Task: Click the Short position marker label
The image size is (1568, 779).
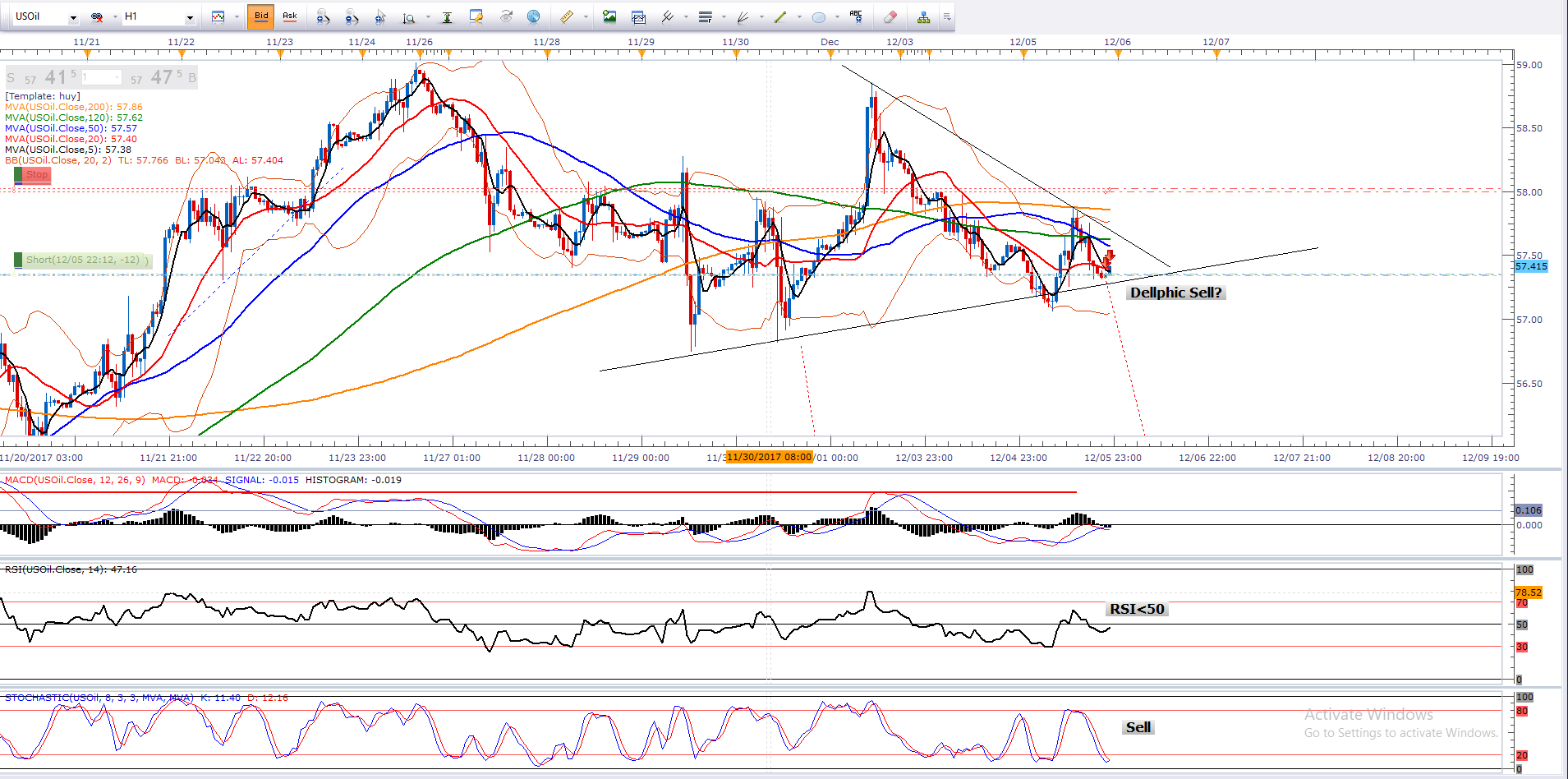Action: tap(83, 260)
